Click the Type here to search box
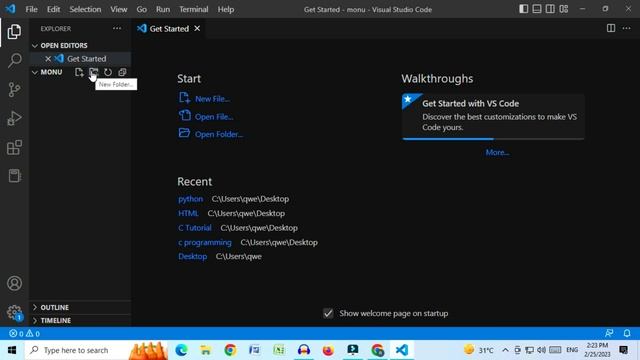Viewport: 640px width, 360px height. coord(96,350)
